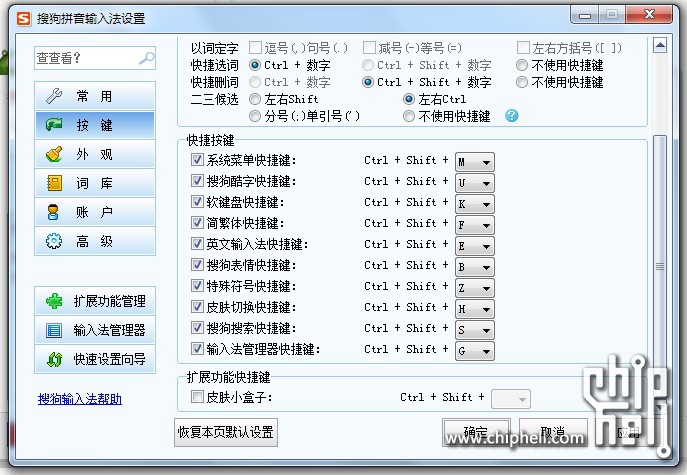The height and width of the screenshot is (475, 687).
Task: Disable 简繁体快捷键 checkbox
Action: (x=197, y=223)
